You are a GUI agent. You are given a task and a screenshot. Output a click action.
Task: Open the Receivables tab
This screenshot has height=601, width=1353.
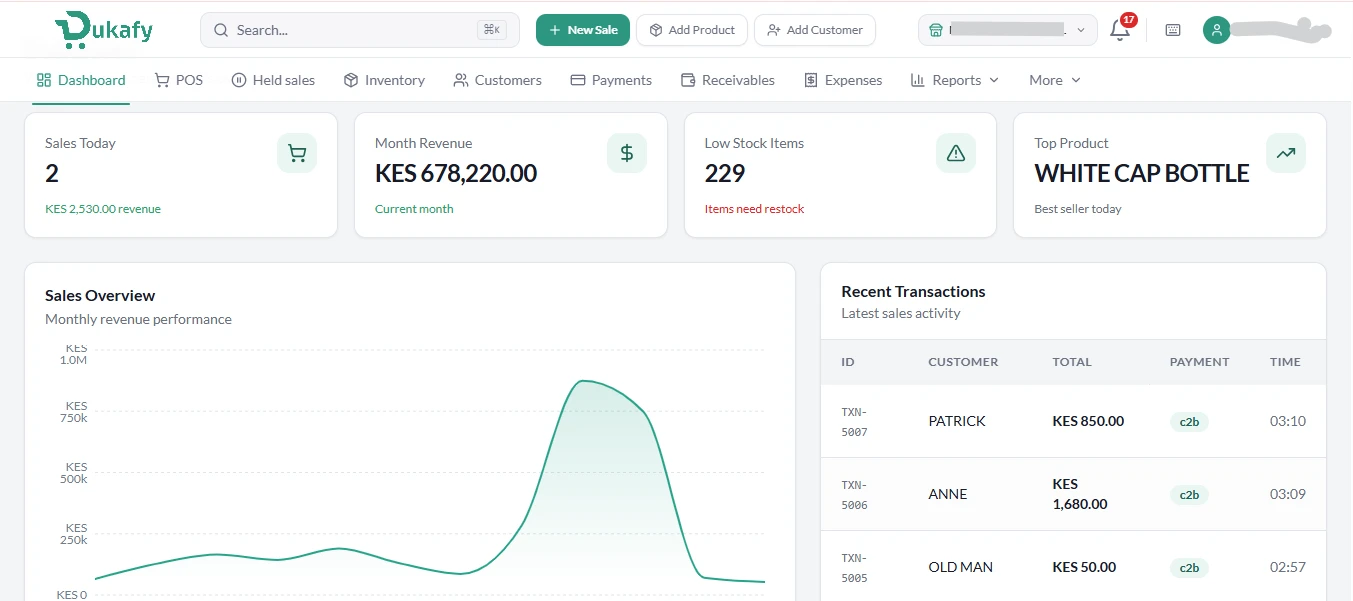(x=727, y=80)
